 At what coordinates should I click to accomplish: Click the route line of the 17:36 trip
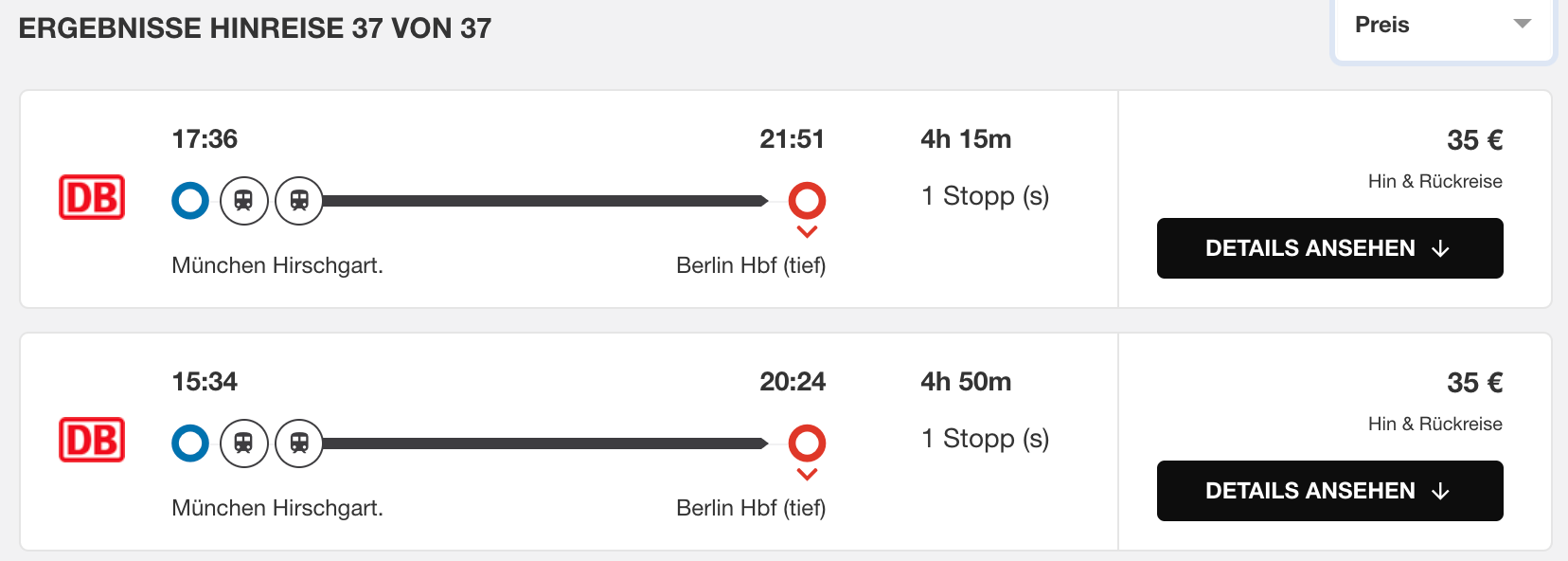coord(545,201)
